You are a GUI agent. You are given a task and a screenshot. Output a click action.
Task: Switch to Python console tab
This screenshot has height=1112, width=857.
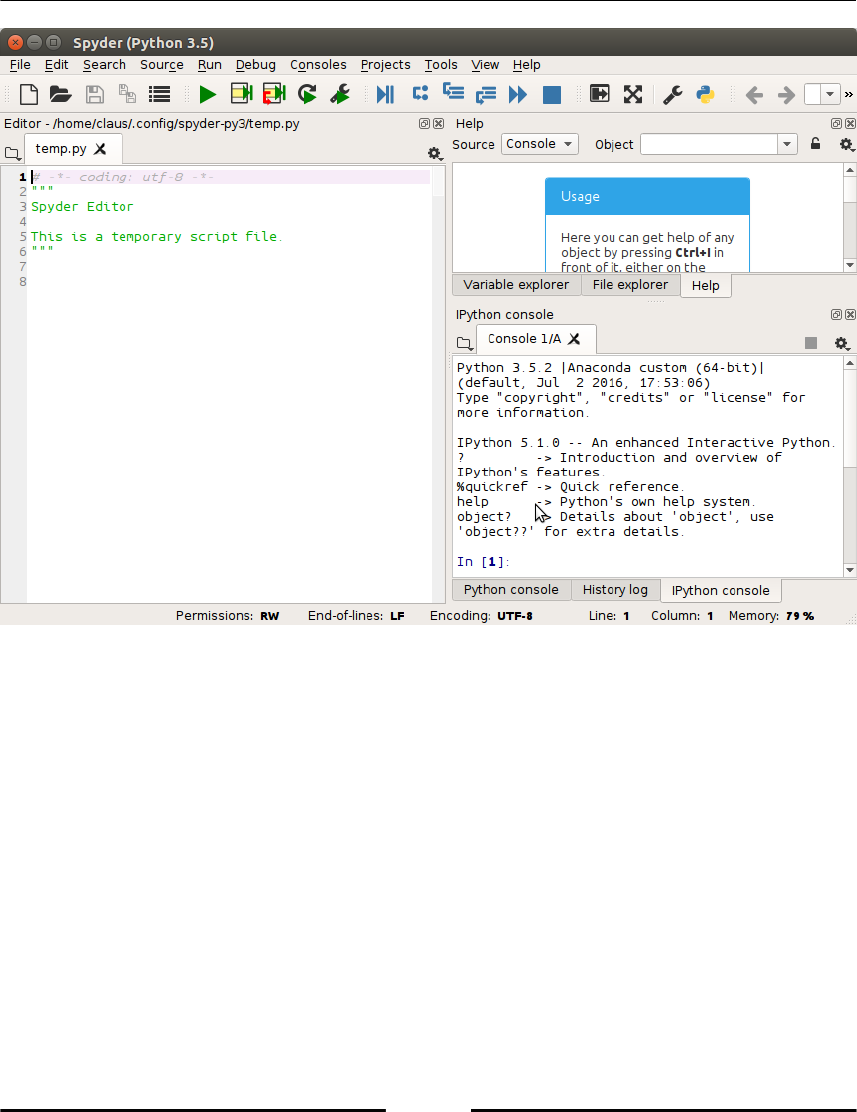pos(512,590)
